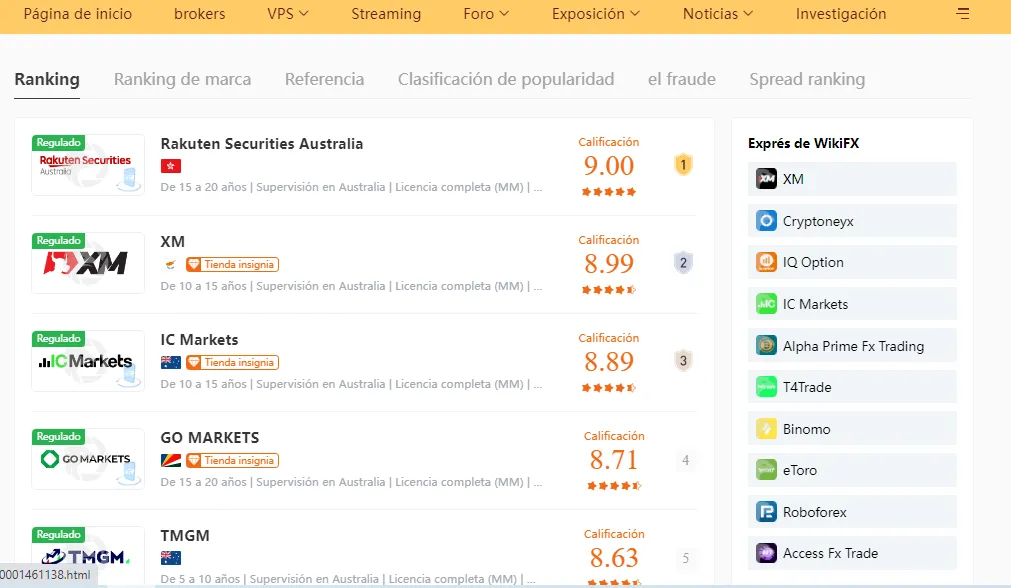Click the XM broker logo thumbnail
The height and width of the screenshot is (588, 1011).
(x=88, y=263)
